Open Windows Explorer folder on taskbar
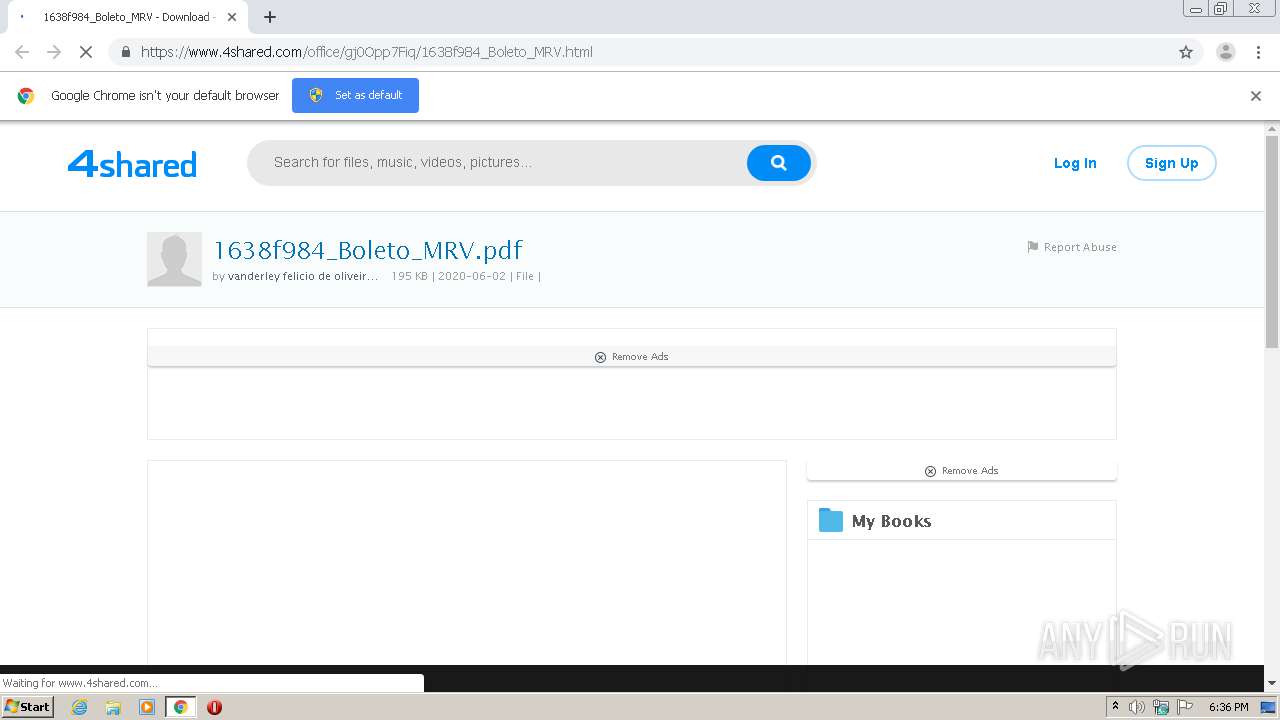 coord(113,707)
